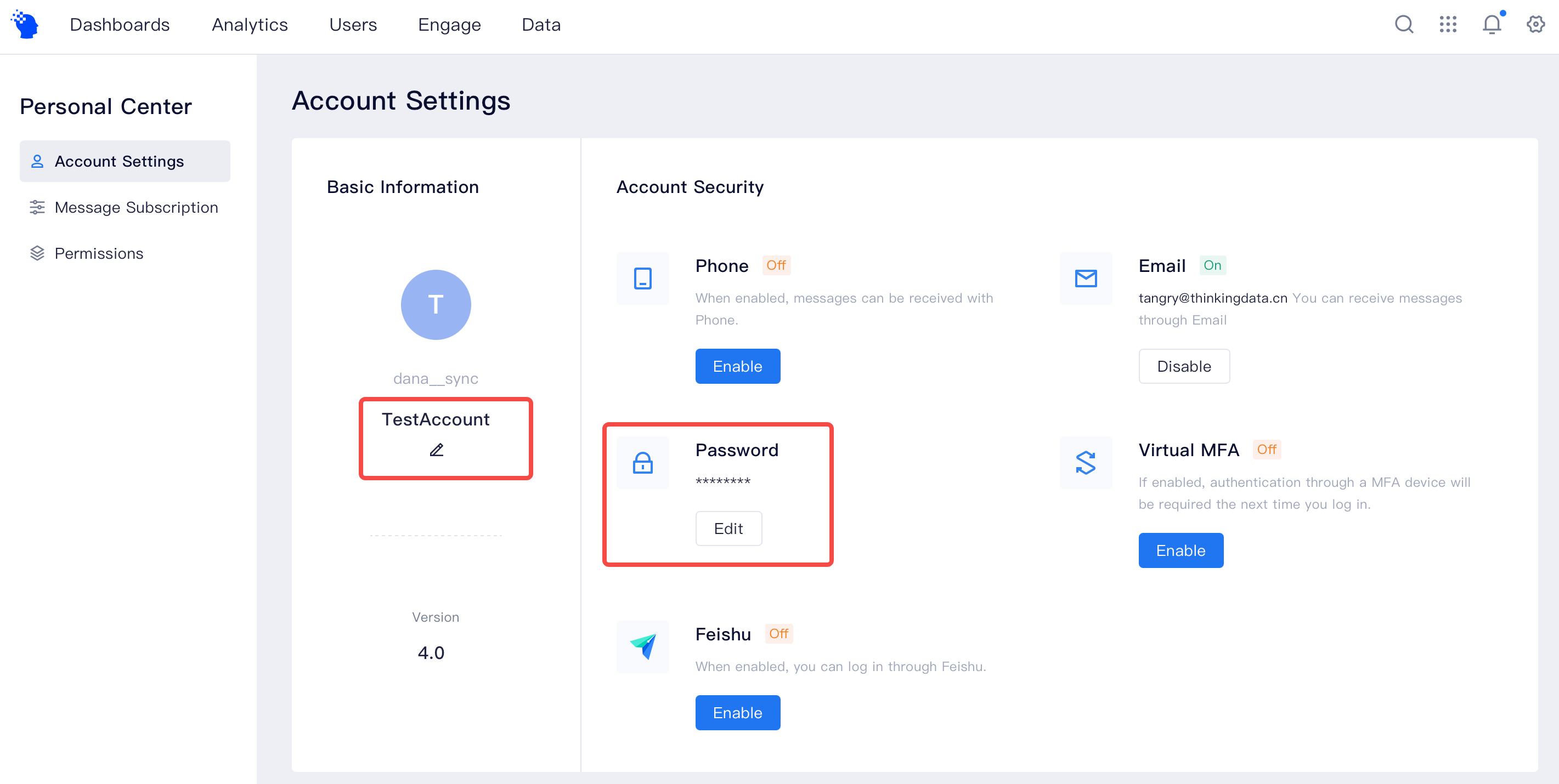Click the T avatar circle
The height and width of the screenshot is (784, 1559).
[436, 305]
